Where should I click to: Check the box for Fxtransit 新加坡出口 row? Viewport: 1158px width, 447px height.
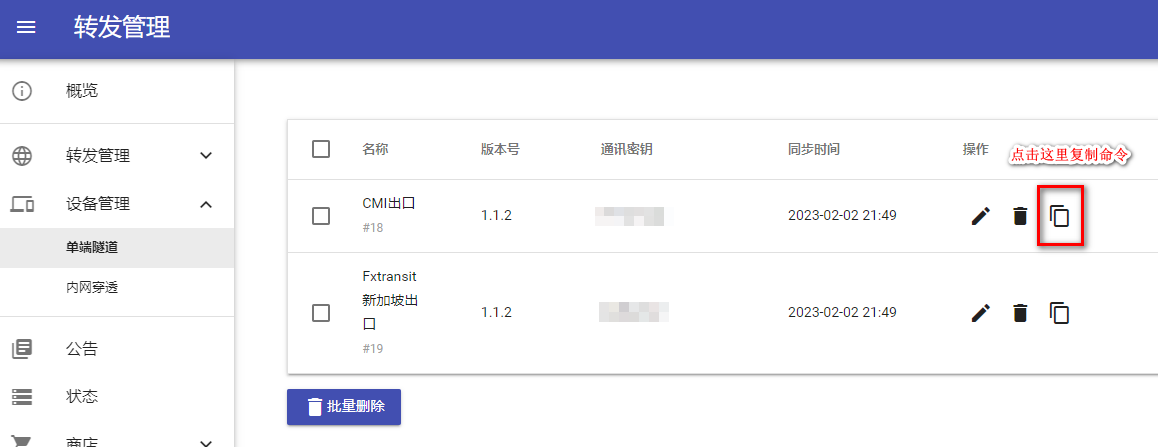click(x=321, y=313)
